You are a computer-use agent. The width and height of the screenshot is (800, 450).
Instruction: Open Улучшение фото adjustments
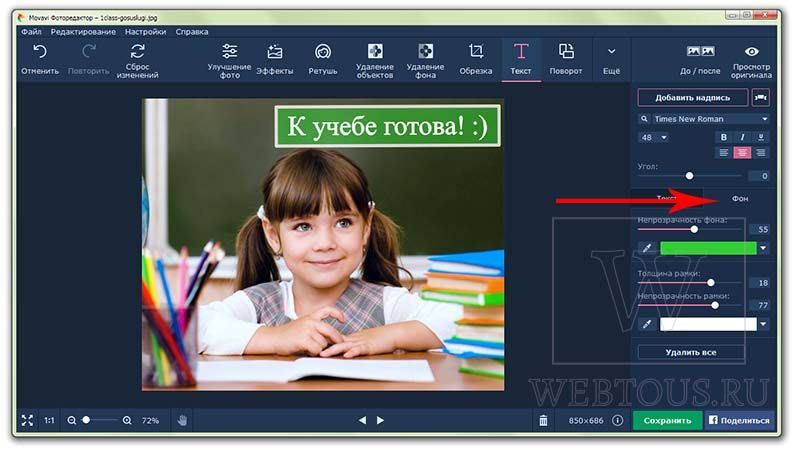229,60
